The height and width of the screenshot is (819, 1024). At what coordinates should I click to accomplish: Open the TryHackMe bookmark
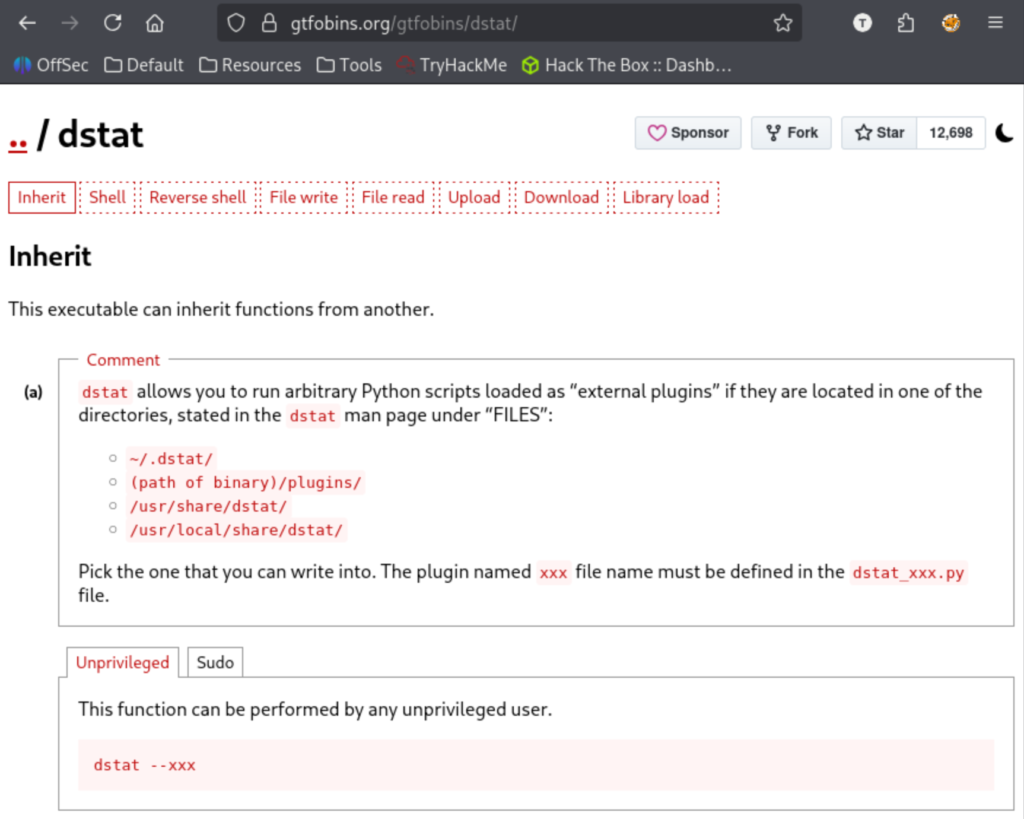[x=451, y=65]
